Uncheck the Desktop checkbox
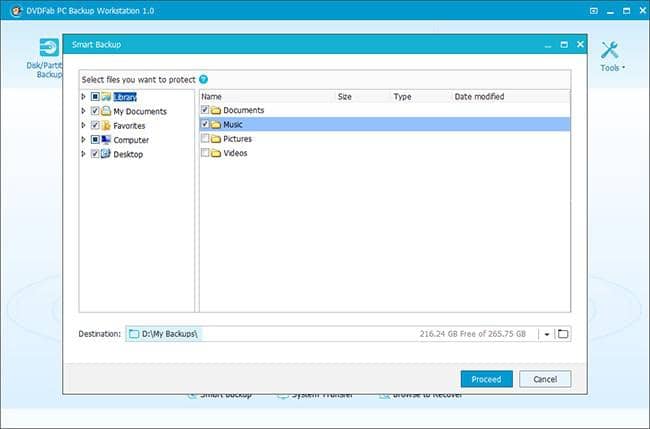 (x=95, y=154)
